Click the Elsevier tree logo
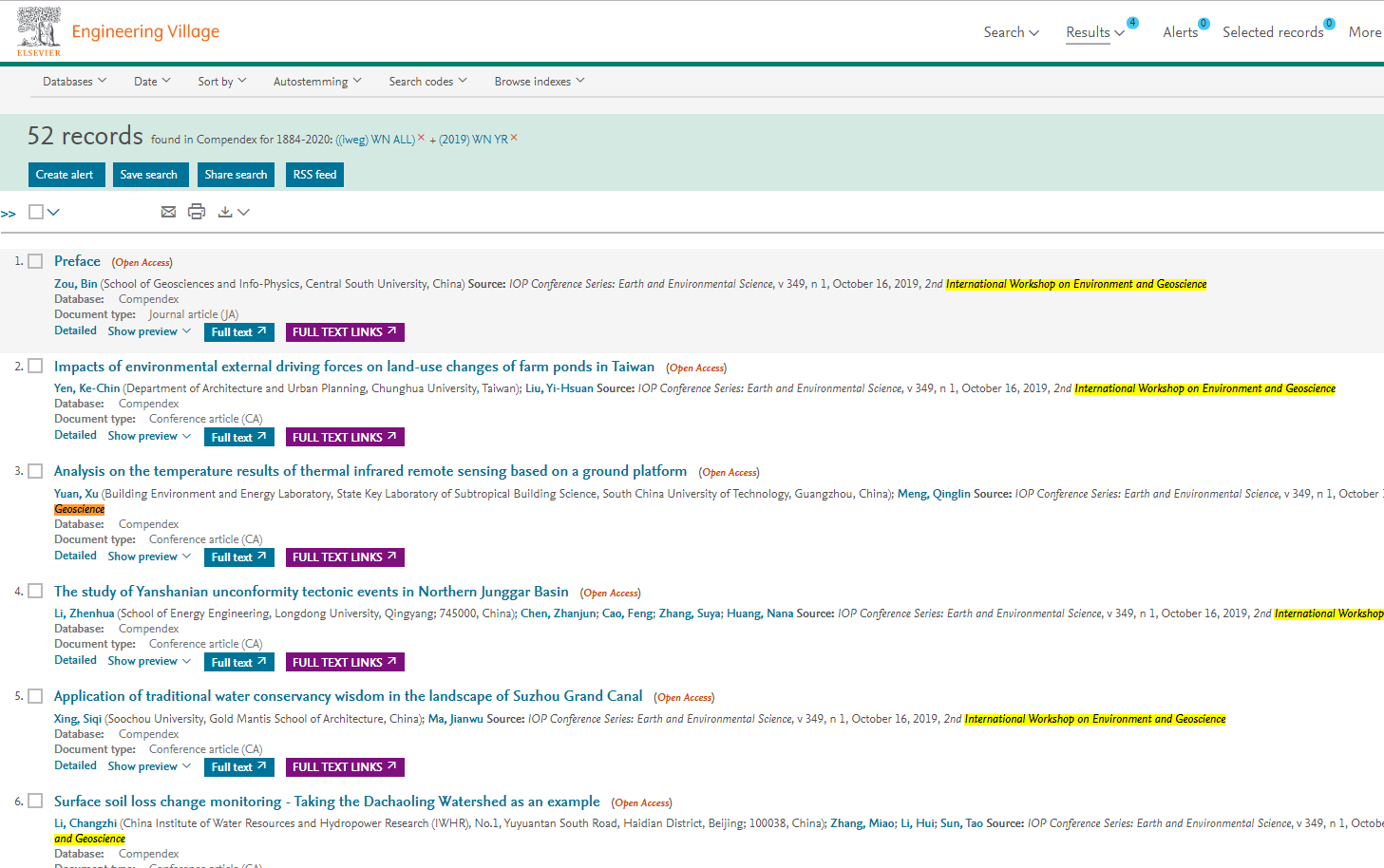The width and height of the screenshot is (1384, 868). pos(39,31)
